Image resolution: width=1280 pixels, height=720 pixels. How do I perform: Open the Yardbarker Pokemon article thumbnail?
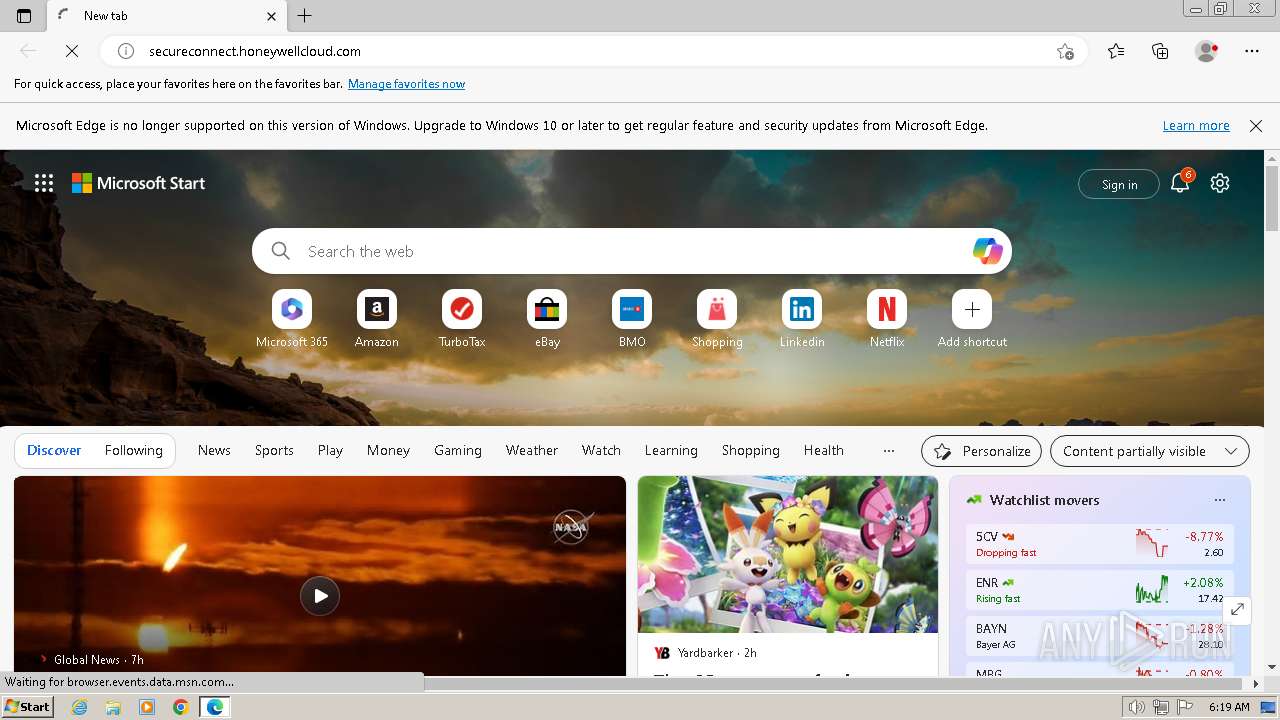(x=788, y=555)
